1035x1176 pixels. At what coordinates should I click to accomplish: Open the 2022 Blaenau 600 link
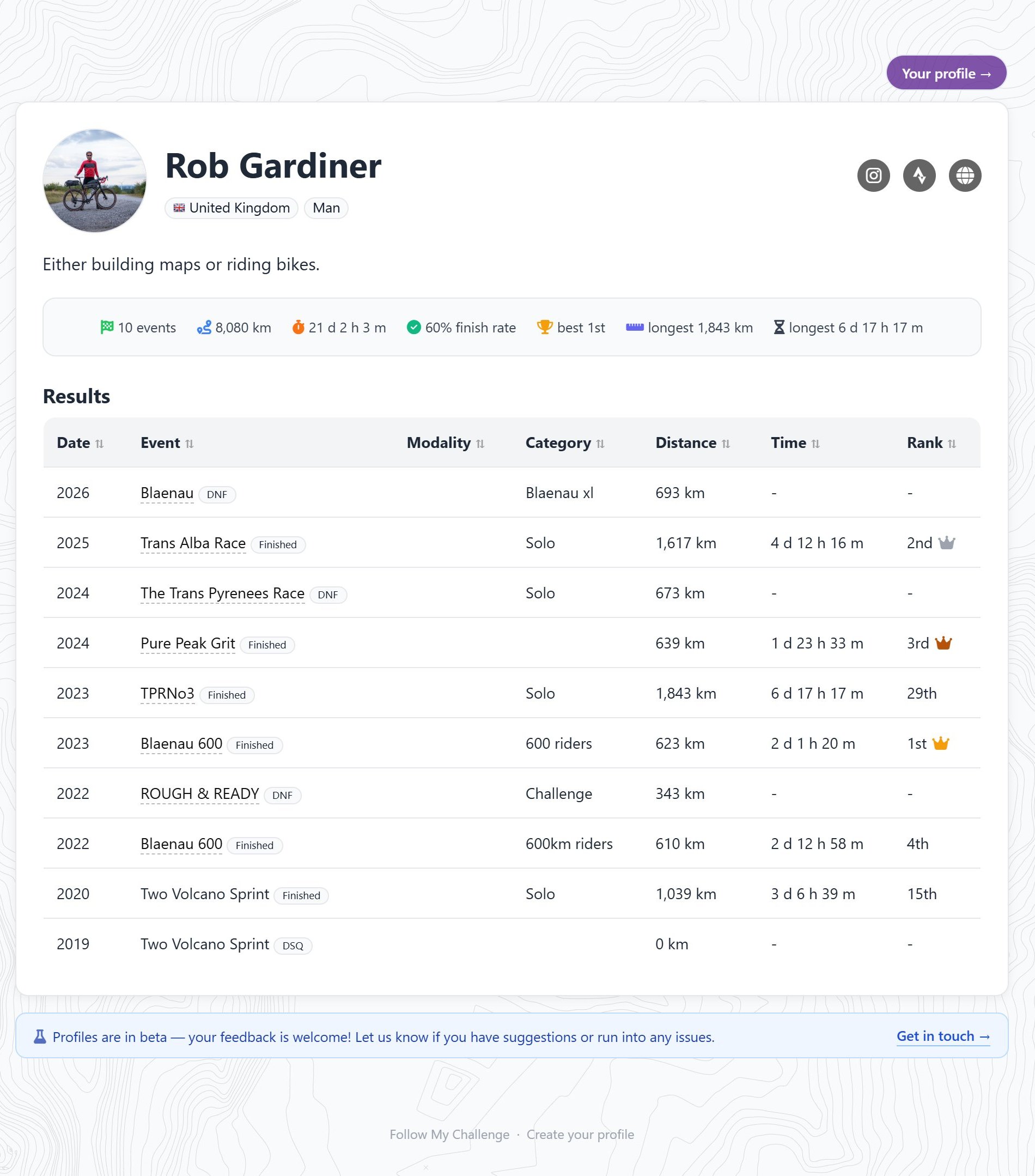[181, 844]
